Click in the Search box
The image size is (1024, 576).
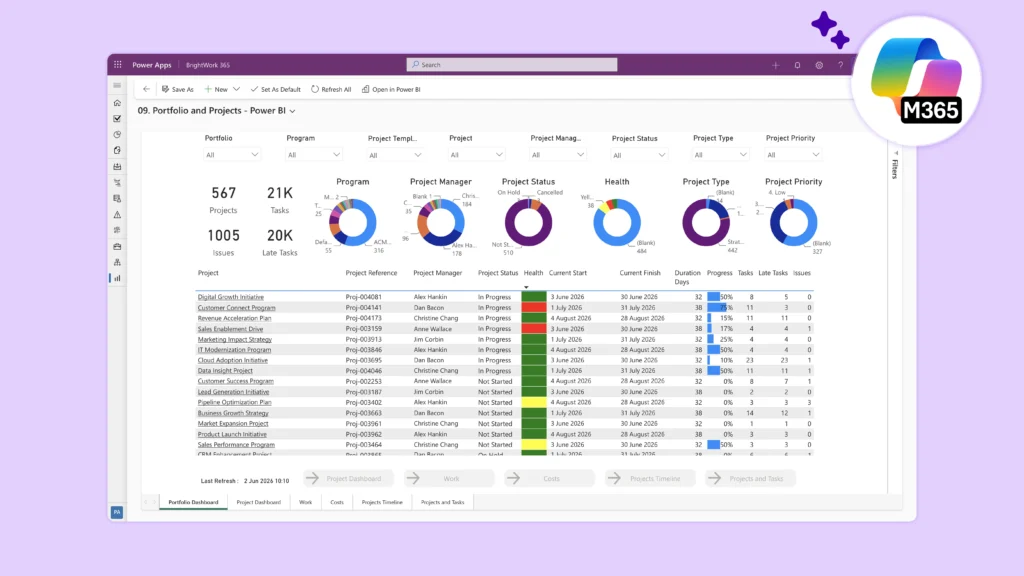tap(512, 65)
